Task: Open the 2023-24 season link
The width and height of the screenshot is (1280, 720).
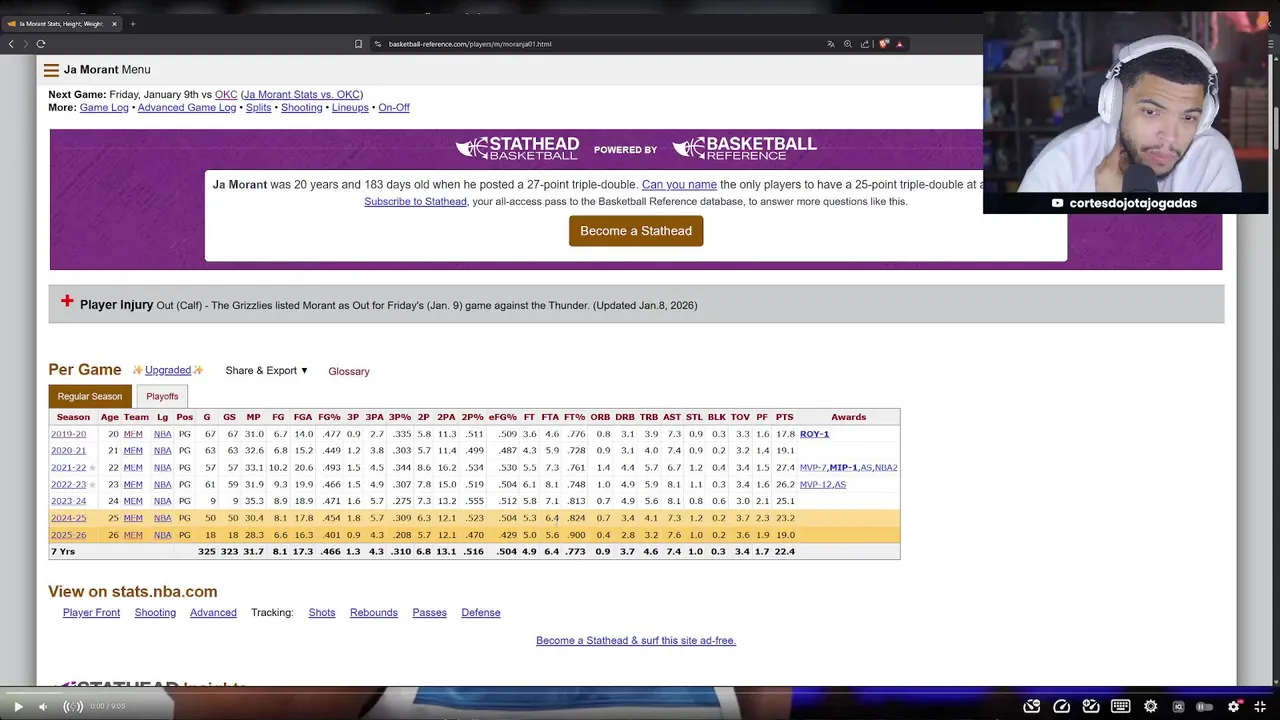Action: coord(69,501)
